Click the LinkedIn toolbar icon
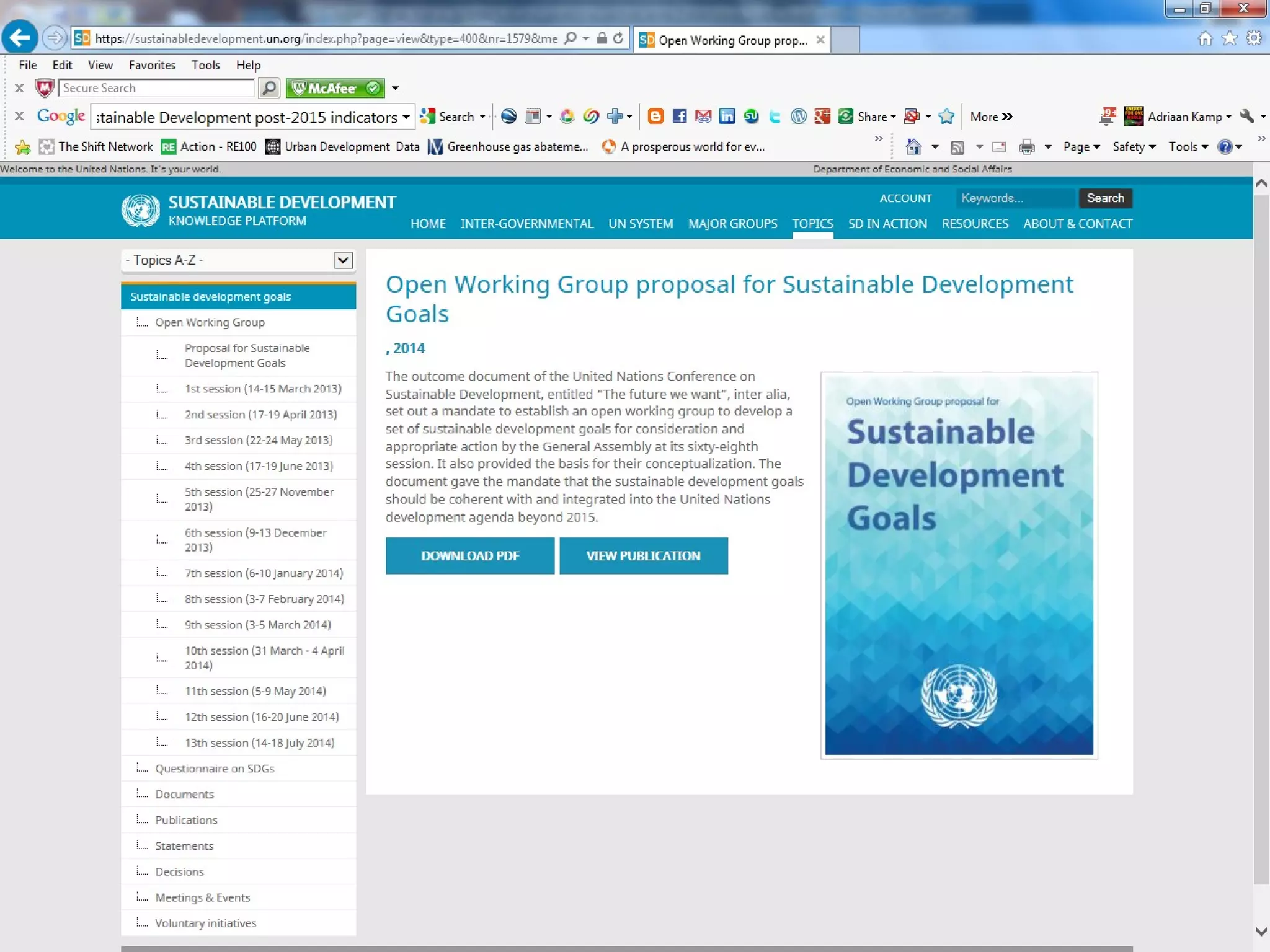 coord(727,117)
